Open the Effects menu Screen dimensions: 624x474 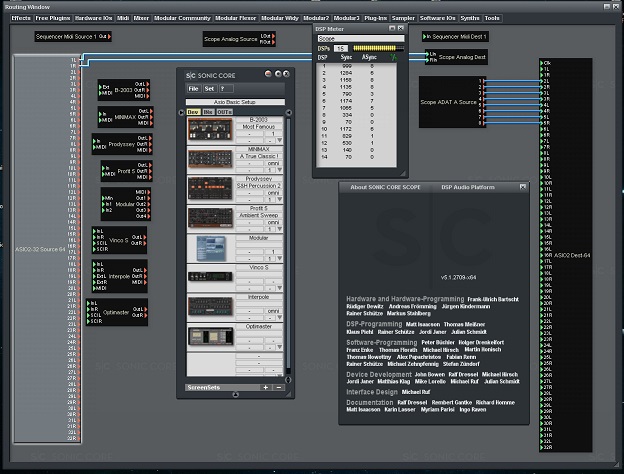coord(21,18)
